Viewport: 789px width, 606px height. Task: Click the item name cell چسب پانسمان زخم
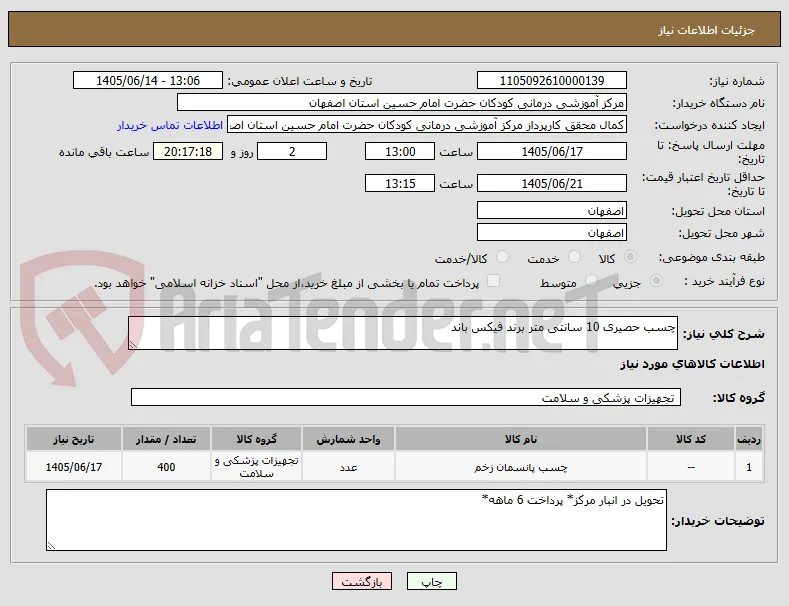click(521, 467)
